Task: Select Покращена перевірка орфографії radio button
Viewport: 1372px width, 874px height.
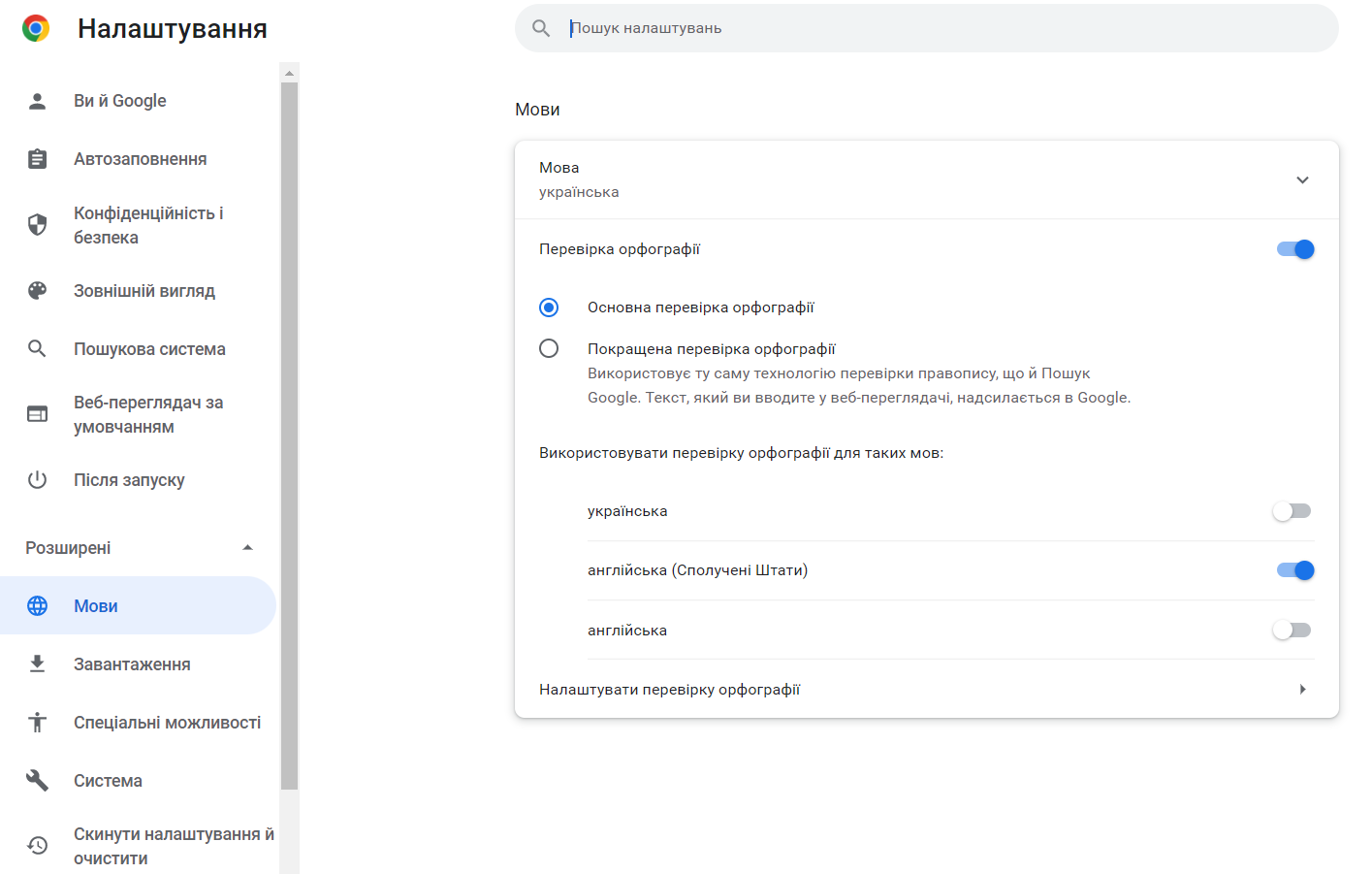Action: click(549, 348)
